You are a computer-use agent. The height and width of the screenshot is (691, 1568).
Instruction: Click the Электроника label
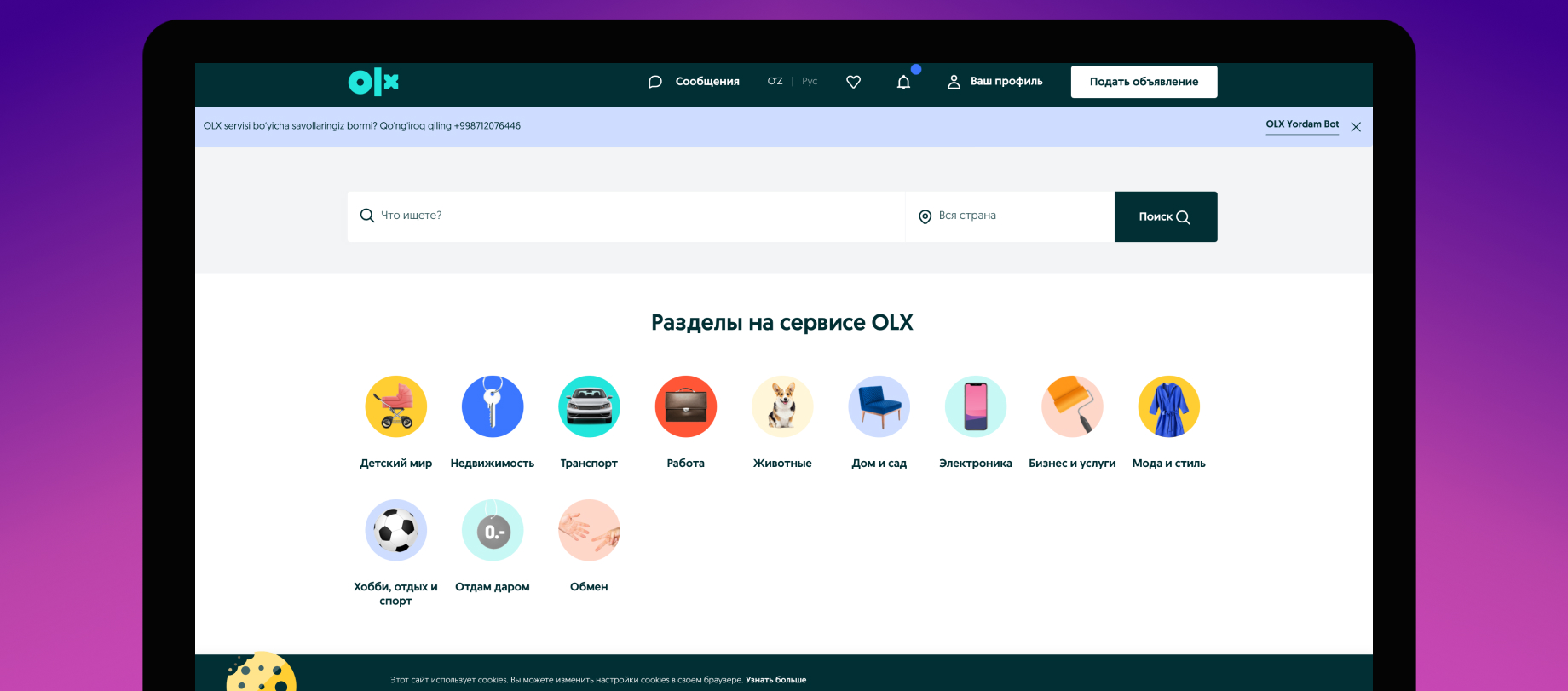pyautogui.click(x=976, y=464)
